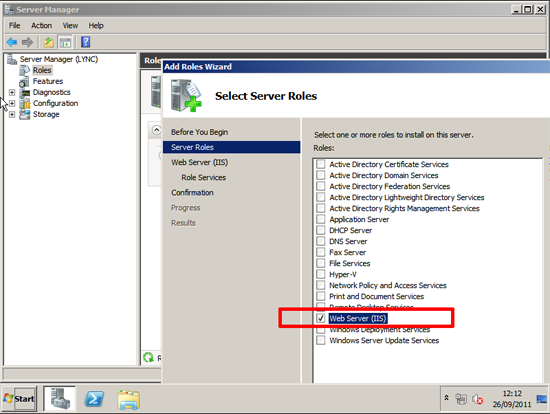The image size is (550, 414).
Task: Go to Confirmation wizard step
Action: (192, 193)
